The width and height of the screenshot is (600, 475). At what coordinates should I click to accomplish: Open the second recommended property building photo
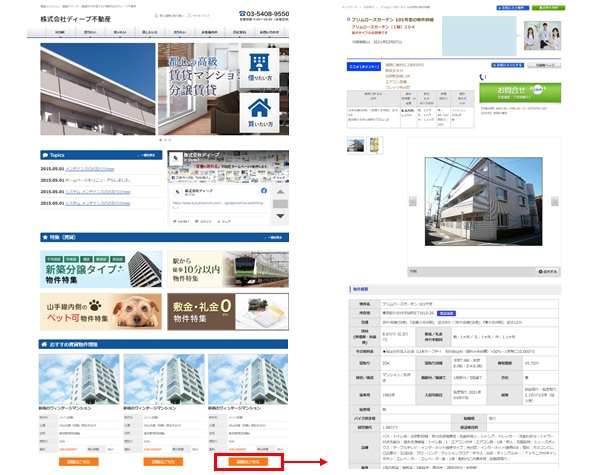(x=164, y=379)
